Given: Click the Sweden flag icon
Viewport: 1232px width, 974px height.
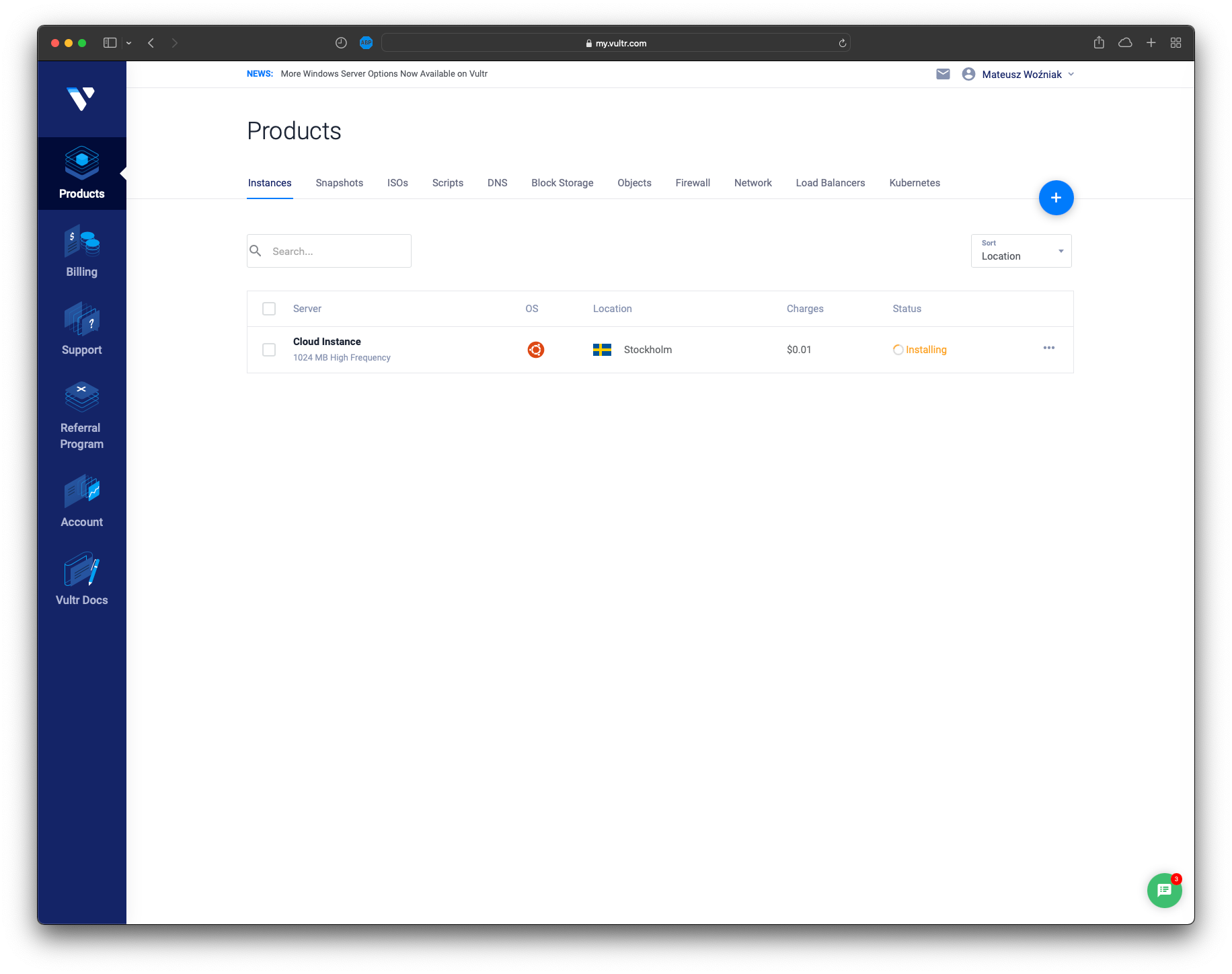Looking at the screenshot, I should point(602,350).
